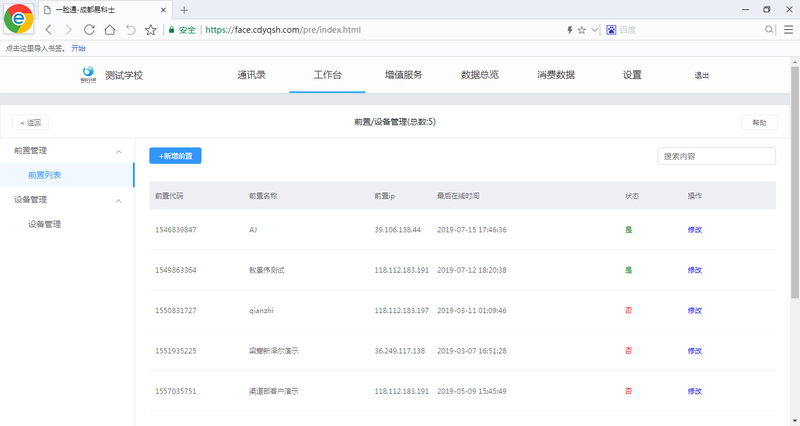The image size is (800, 426).
Task: Click the 返回 back button
Action: coord(30,123)
